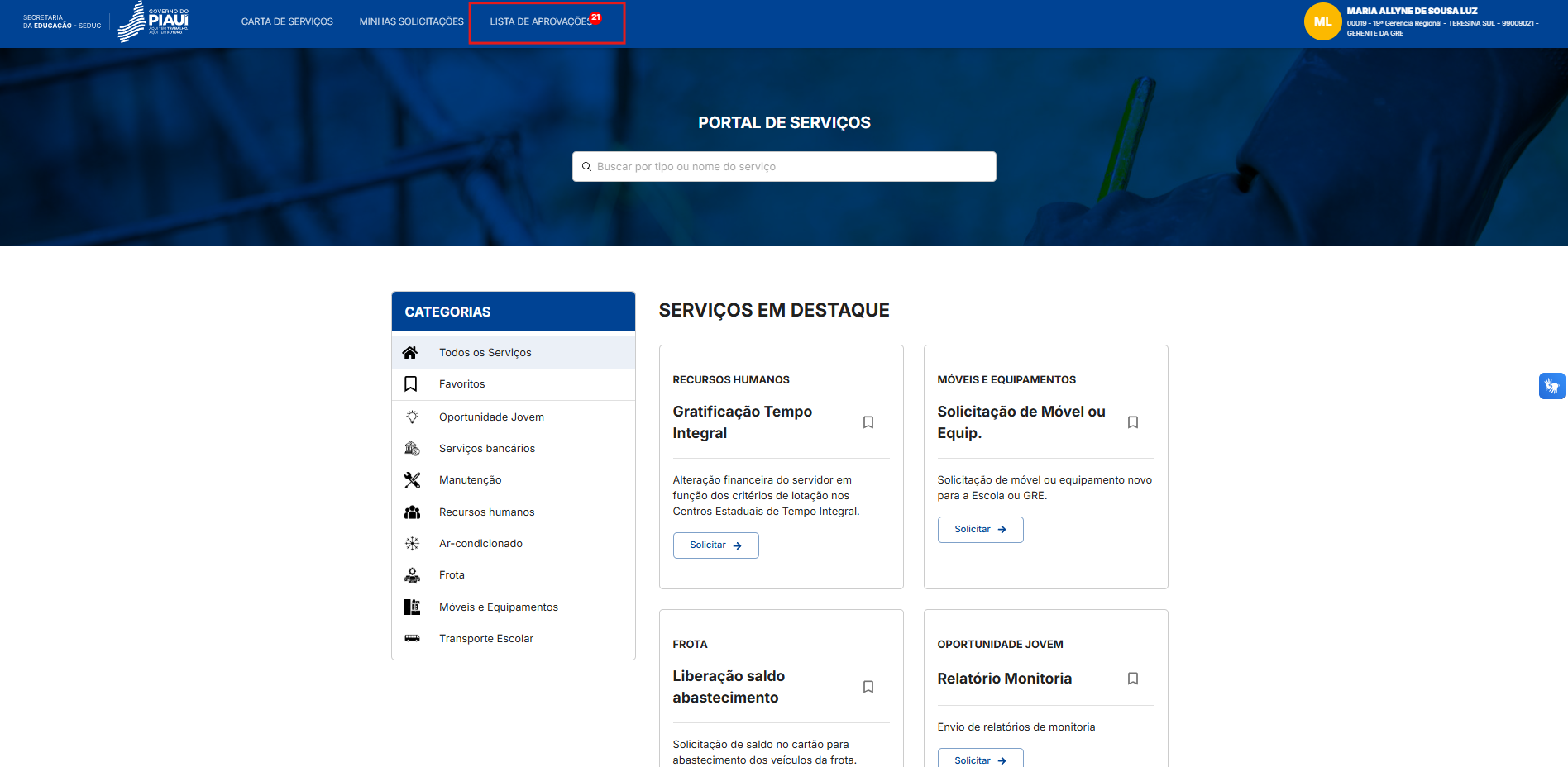
Task: Click the Ar-condicionado snowflake icon
Action: (412, 544)
